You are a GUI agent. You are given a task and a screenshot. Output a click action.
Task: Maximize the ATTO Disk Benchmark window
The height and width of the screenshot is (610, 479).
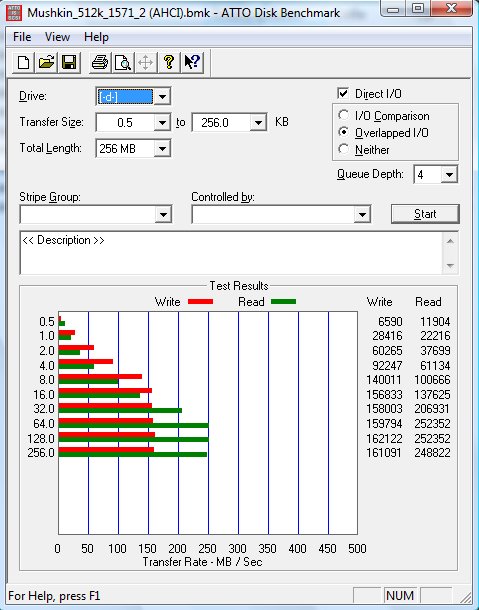pyautogui.click(x=418, y=9)
